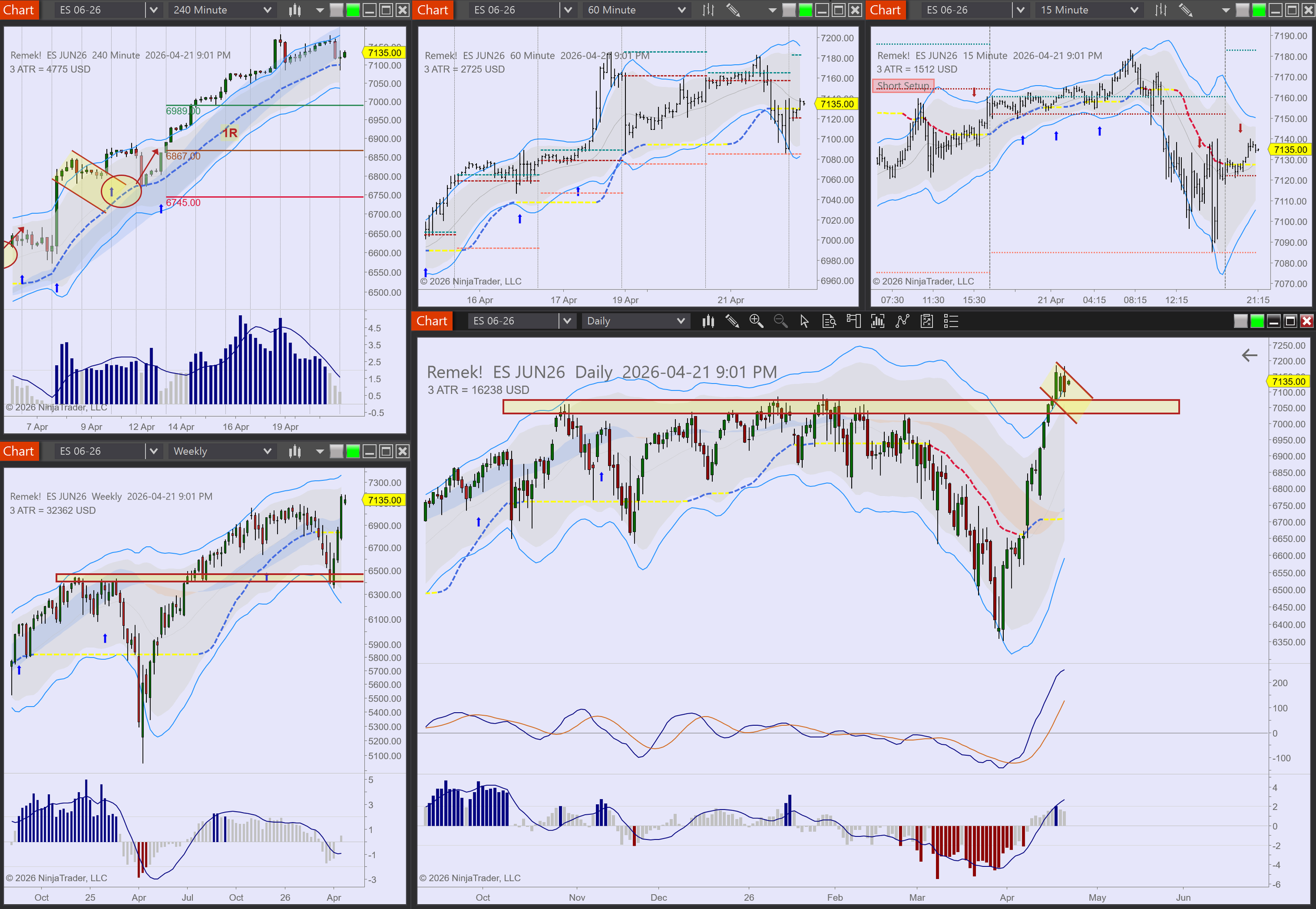Toggle green link button on 240 Minute chart
The image size is (1316, 909).
pyautogui.click(x=353, y=9)
